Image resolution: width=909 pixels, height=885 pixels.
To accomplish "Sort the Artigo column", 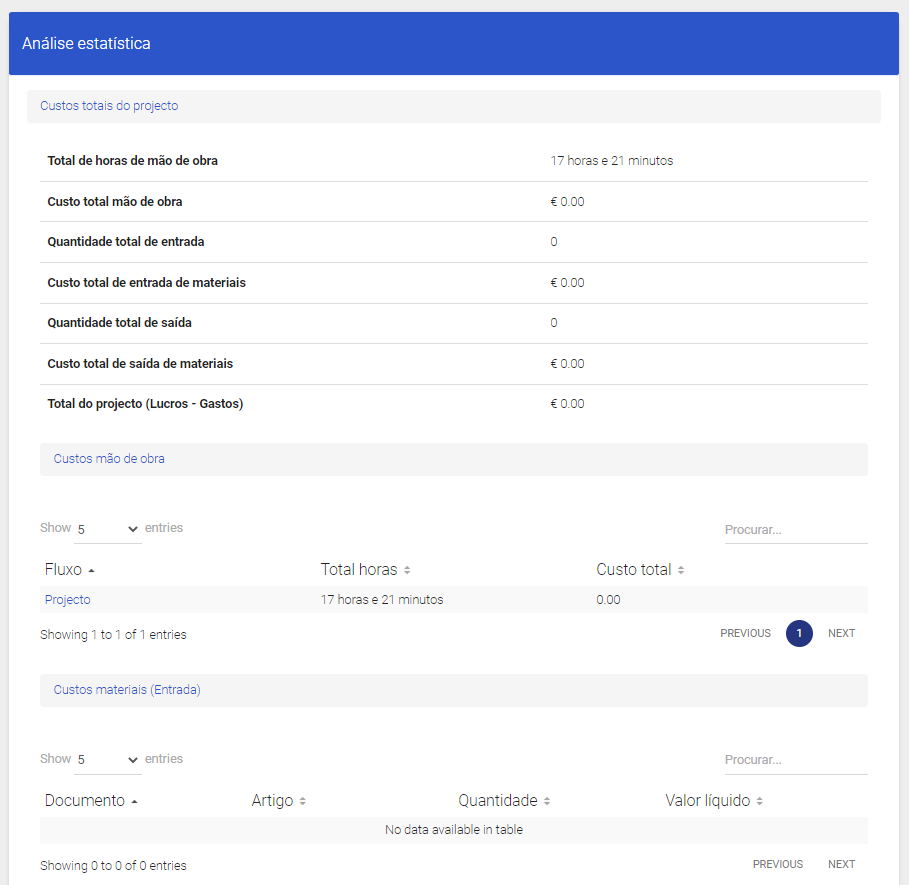I will tap(302, 801).
